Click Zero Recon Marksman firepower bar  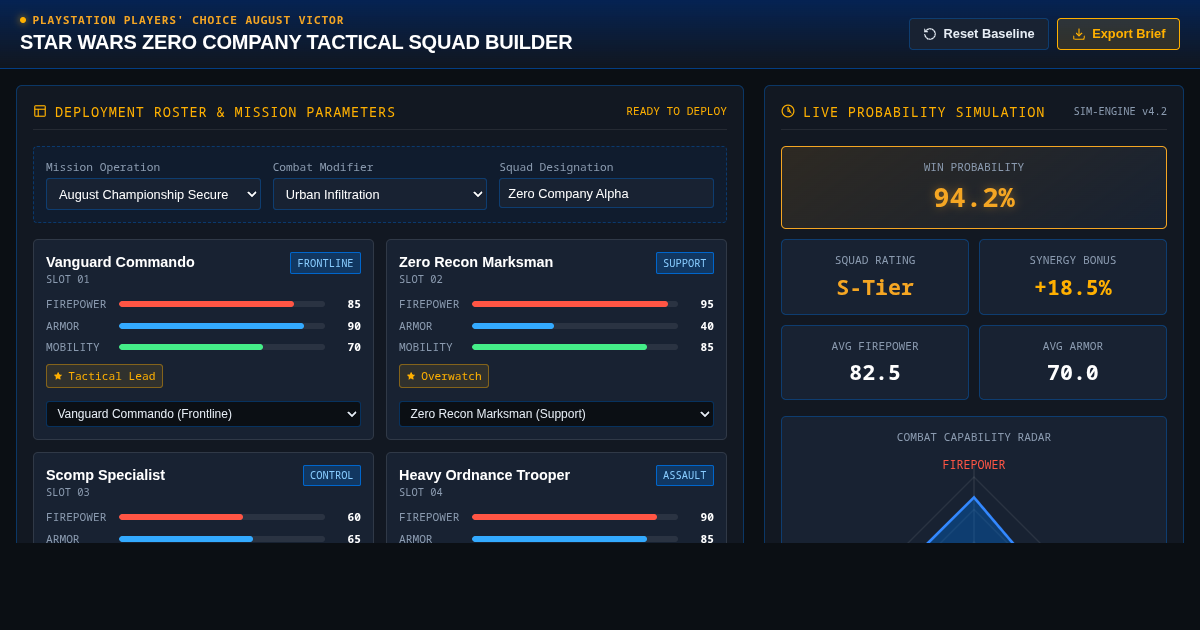click(575, 304)
